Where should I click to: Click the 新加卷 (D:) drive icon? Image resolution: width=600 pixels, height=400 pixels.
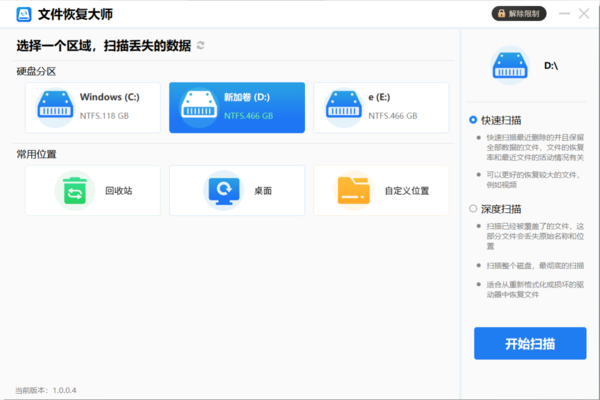(x=199, y=108)
